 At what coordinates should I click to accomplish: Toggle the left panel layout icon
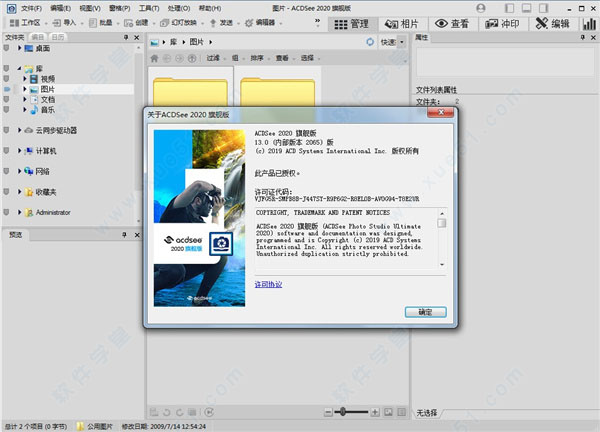pyautogui.click(x=509, y=8)
